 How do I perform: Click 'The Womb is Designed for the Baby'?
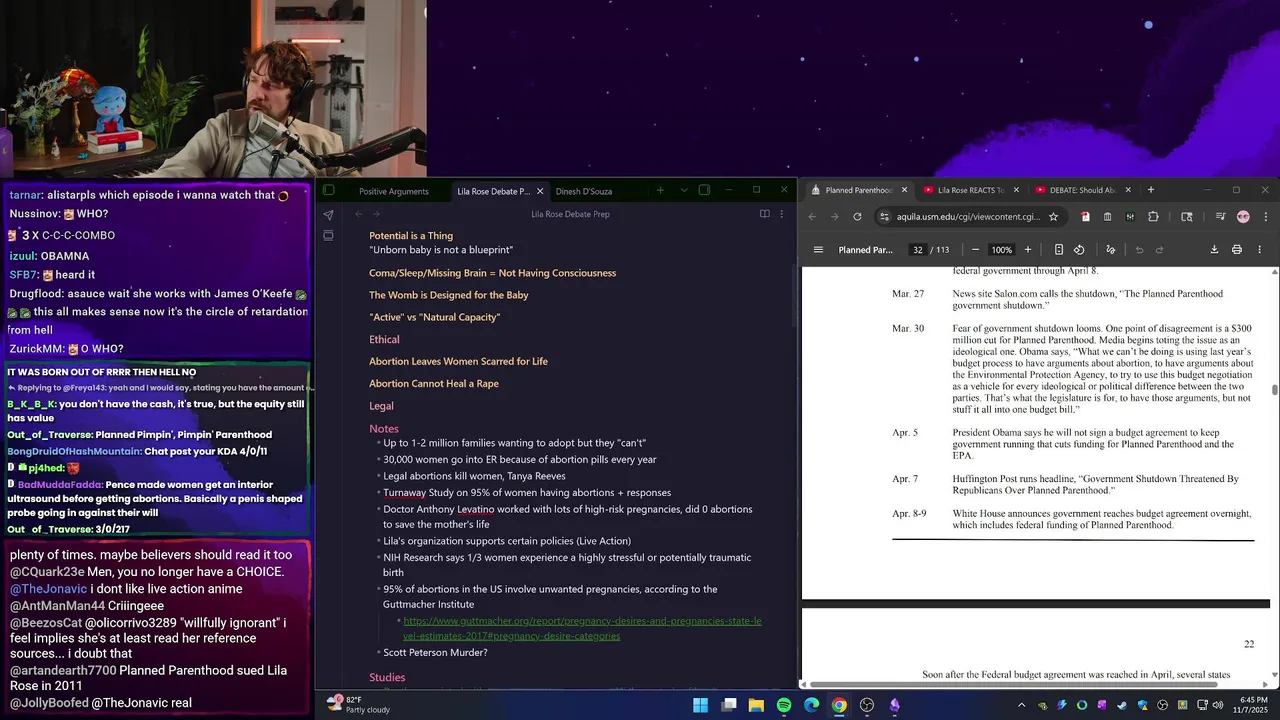tap(449, 295)
